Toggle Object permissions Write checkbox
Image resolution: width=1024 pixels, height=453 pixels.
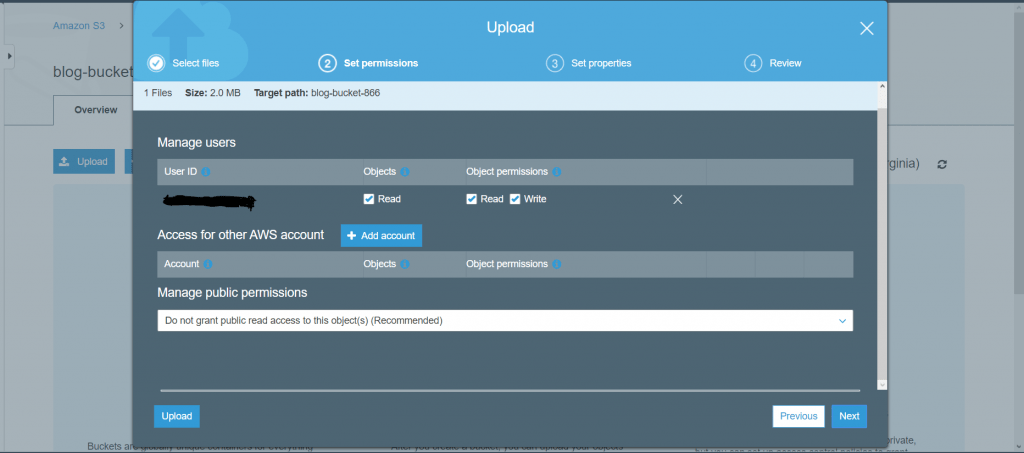516,199
